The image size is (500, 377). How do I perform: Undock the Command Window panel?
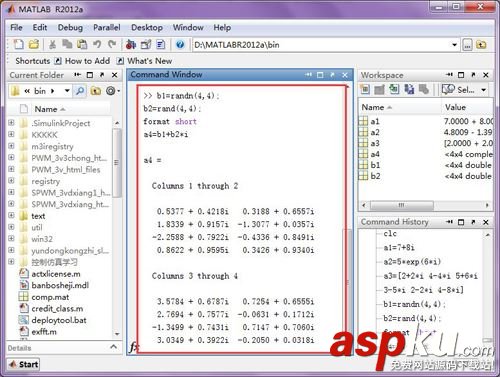point(332,75)
